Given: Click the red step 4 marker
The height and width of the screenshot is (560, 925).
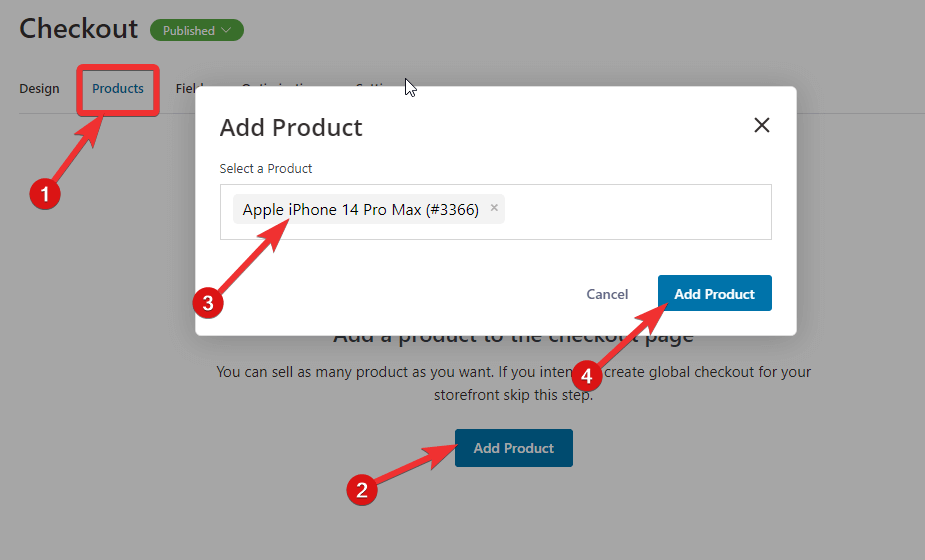Looking at the screenshot, I should (586, 376).
